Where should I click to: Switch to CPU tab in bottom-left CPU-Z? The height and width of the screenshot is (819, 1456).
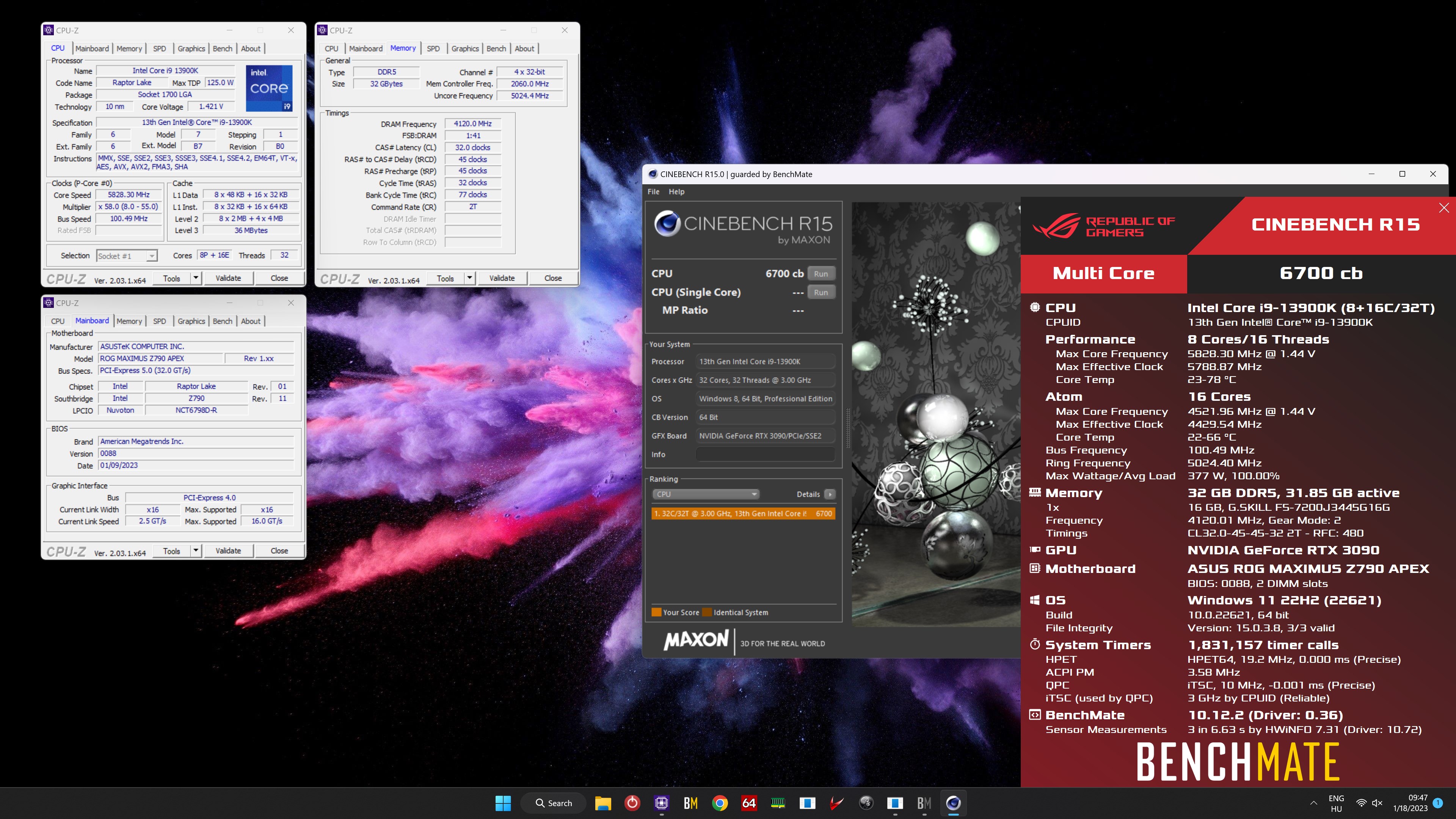click(x=58, y=321)
